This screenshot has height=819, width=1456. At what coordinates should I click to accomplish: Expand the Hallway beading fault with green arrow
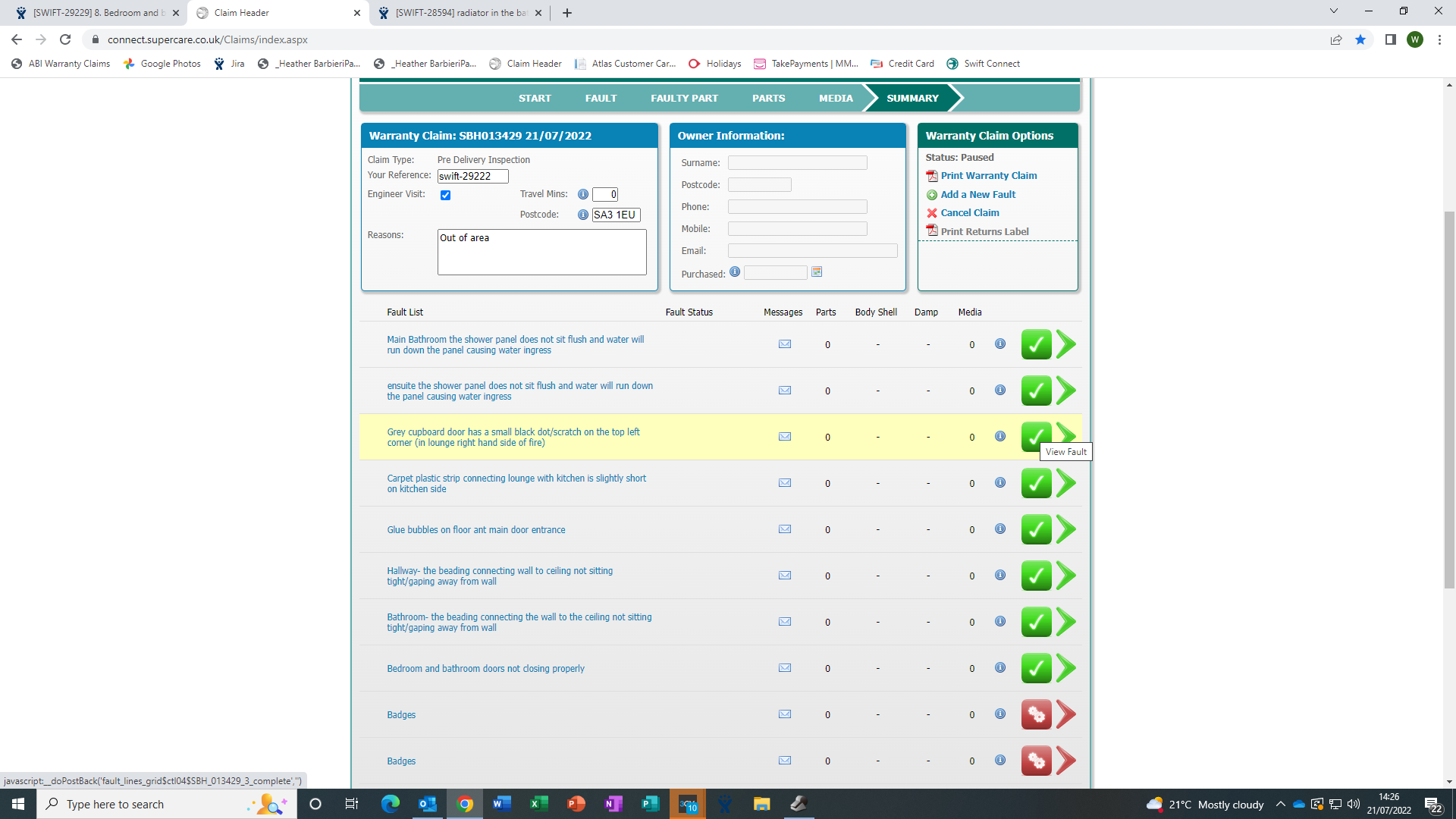coord(1066,576)
